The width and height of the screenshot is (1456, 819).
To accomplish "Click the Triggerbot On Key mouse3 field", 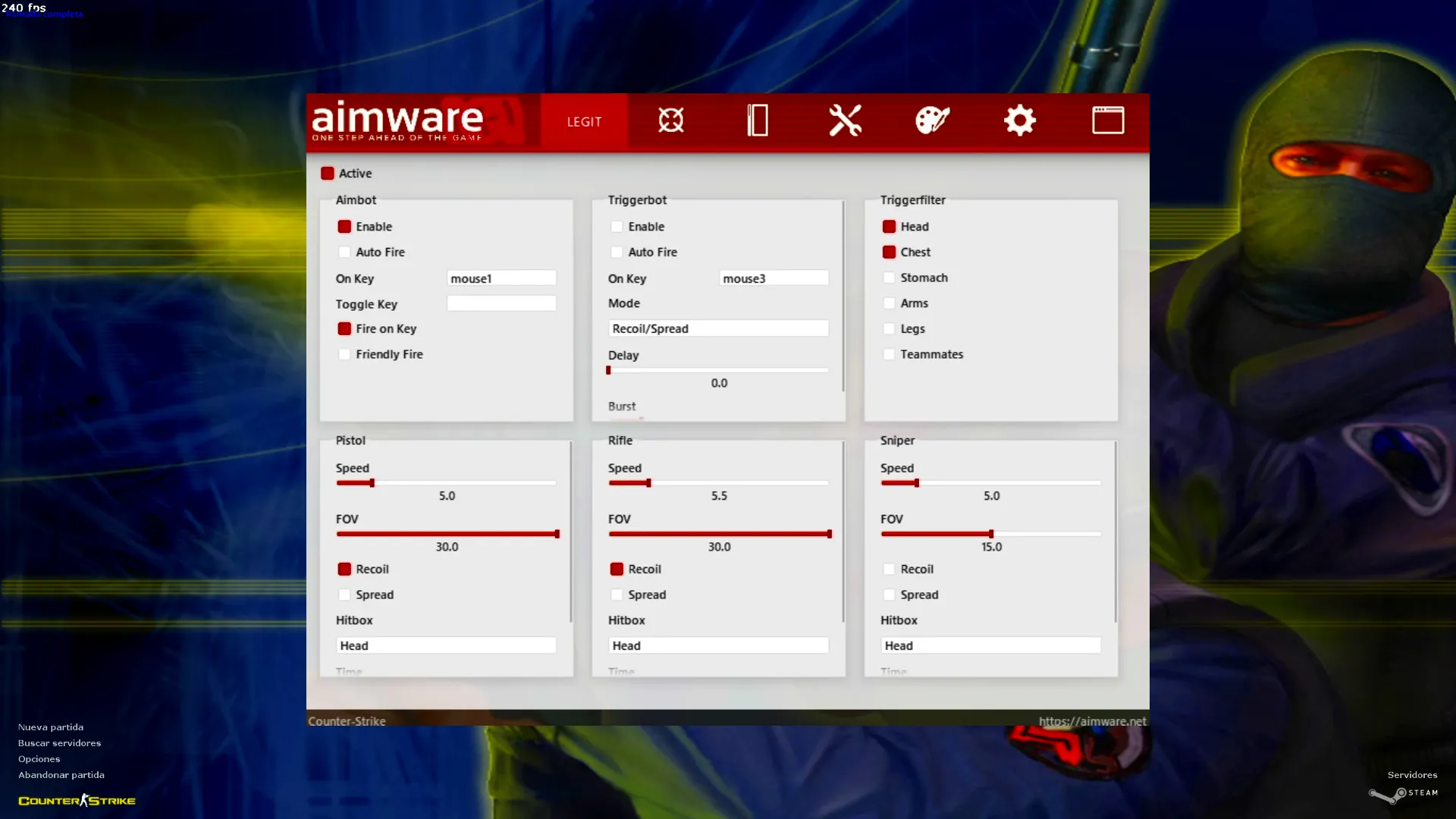I will [773, 278].
